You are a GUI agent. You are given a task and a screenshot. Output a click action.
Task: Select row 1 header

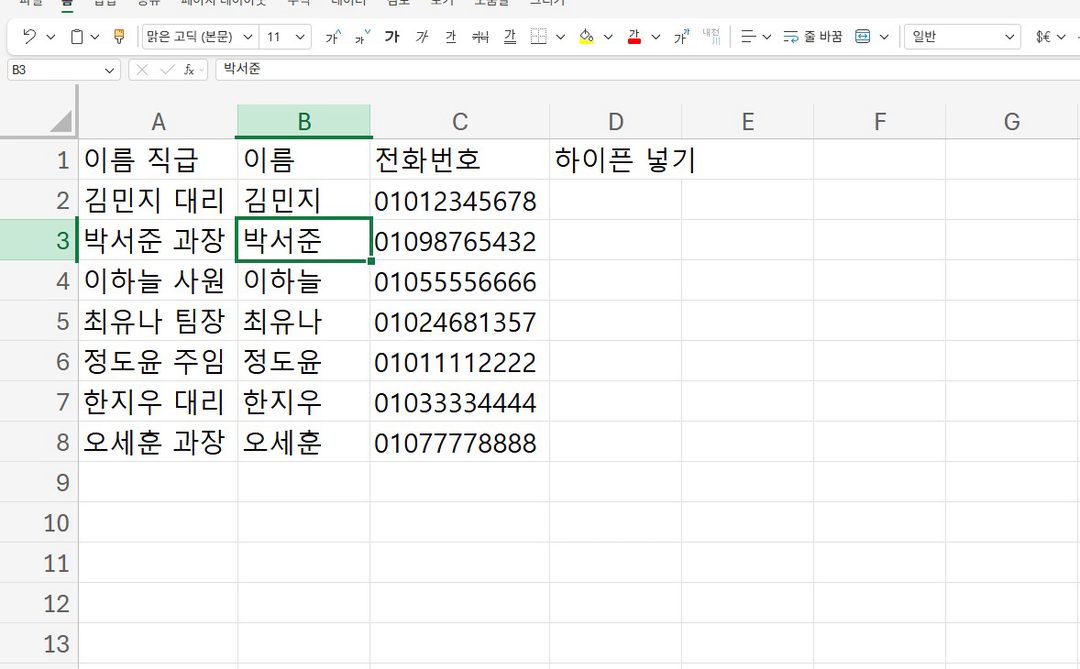click(x=39, y=160)
